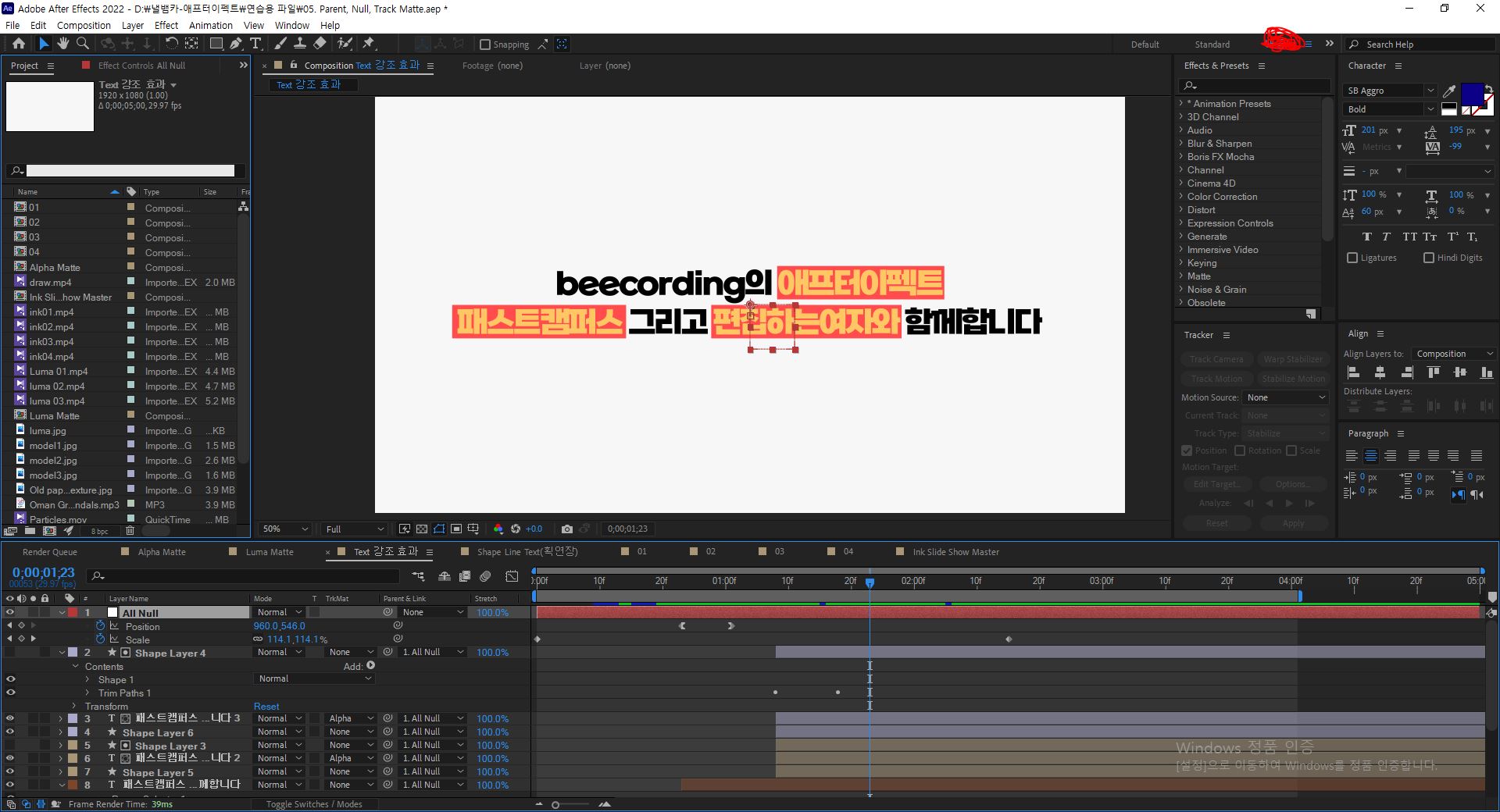Click Add button for shape contents
Screen dimensions: 1500x812
pyautogui.click(x=370, y=666)
